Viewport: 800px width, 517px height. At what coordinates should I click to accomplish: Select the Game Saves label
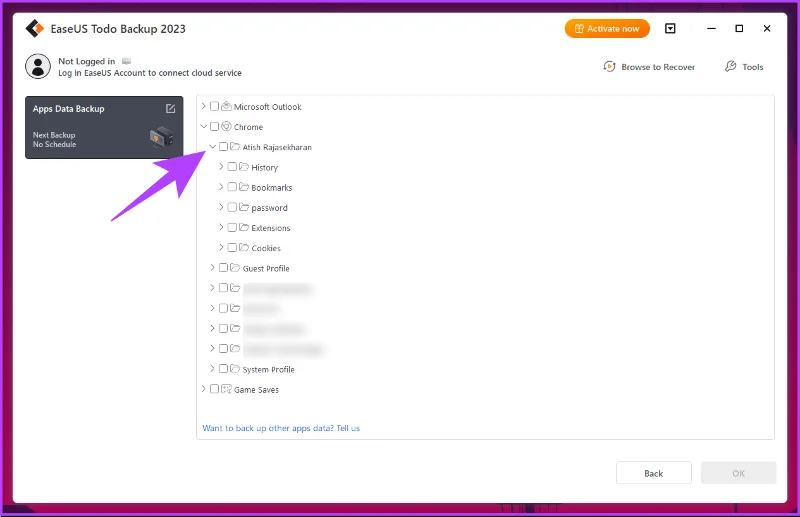click(256, 389)
